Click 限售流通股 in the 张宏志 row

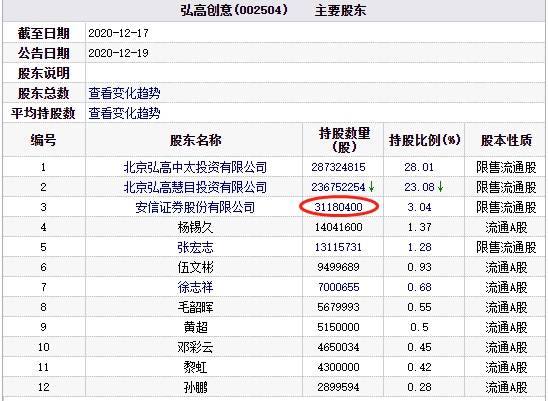tap(506, 247)
